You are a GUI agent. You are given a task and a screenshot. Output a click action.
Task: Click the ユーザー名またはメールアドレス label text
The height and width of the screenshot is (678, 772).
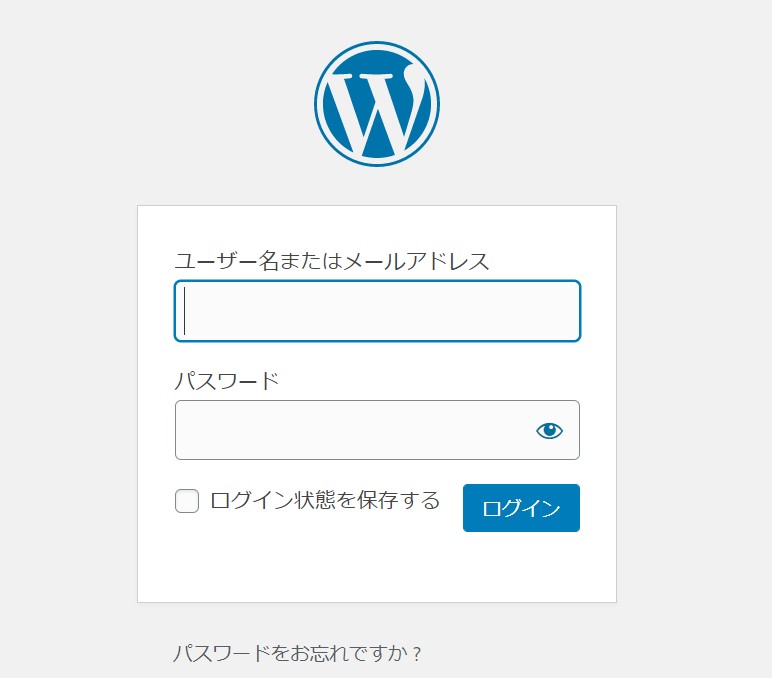332,262
